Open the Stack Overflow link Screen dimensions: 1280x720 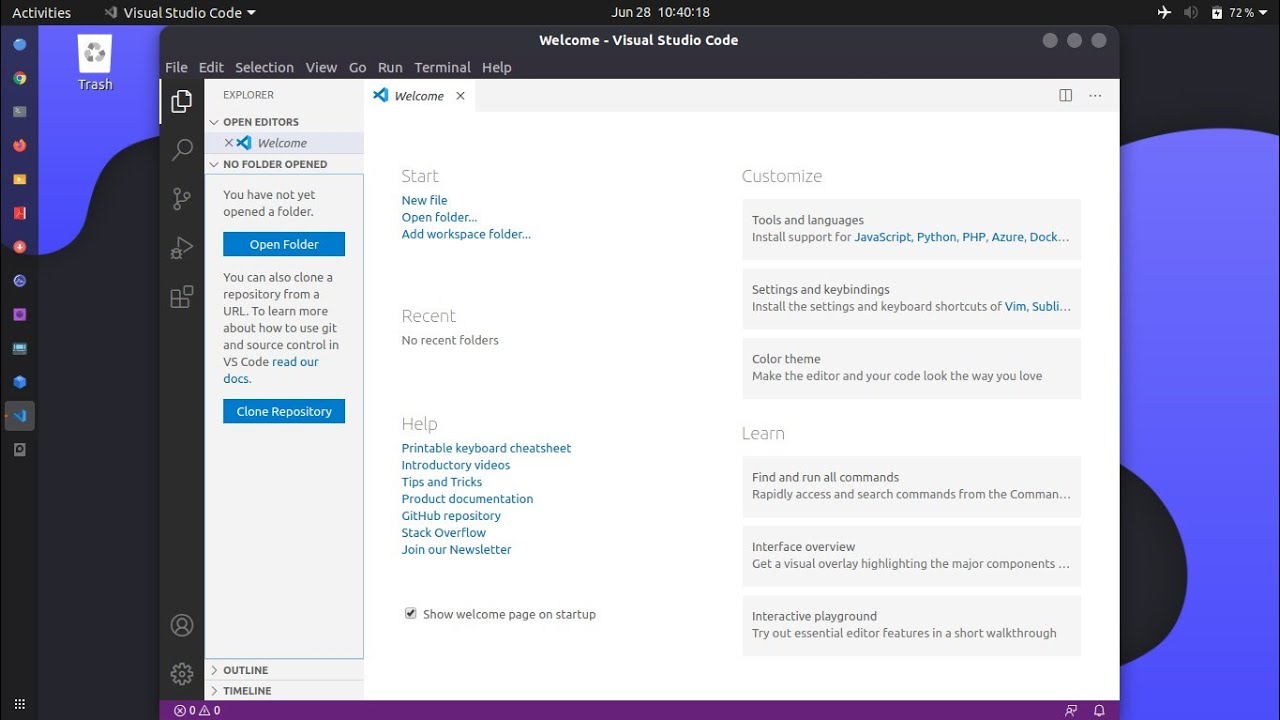443,533
